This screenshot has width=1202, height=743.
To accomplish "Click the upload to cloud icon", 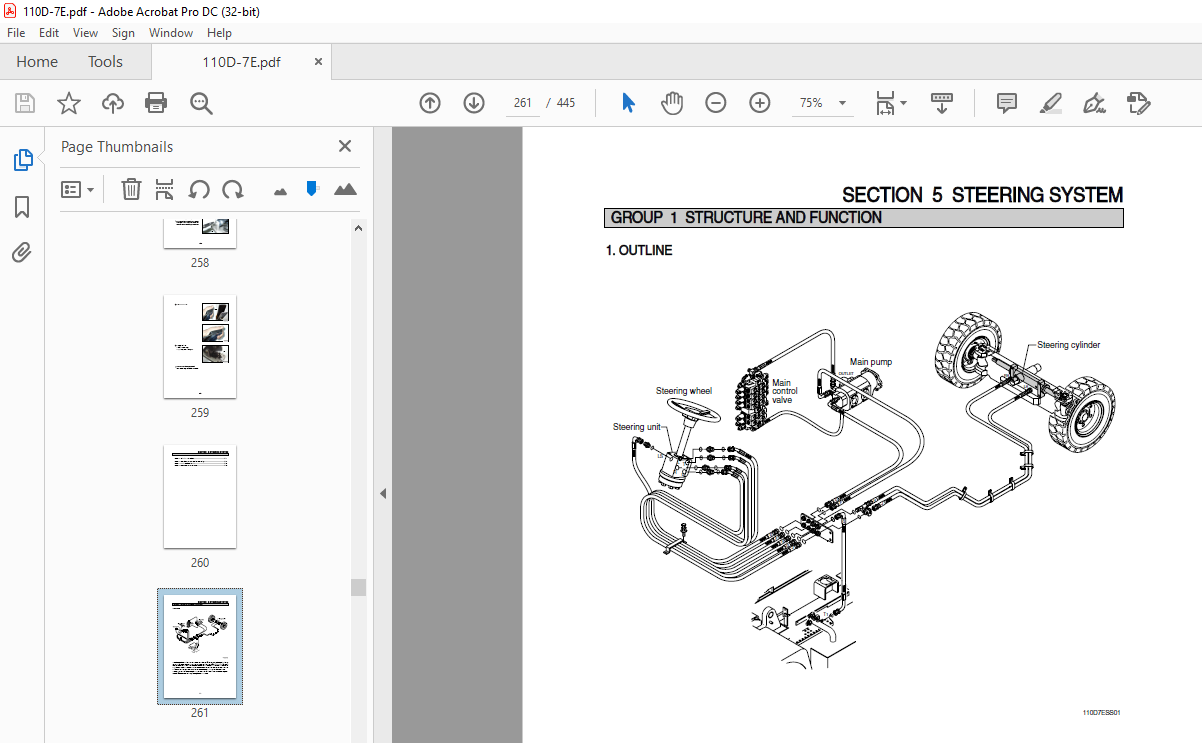I will 113,103.
